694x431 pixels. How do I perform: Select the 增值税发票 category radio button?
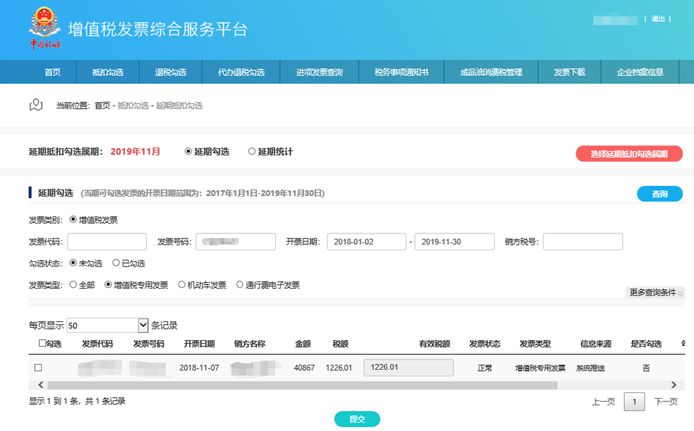coord(73,219)
